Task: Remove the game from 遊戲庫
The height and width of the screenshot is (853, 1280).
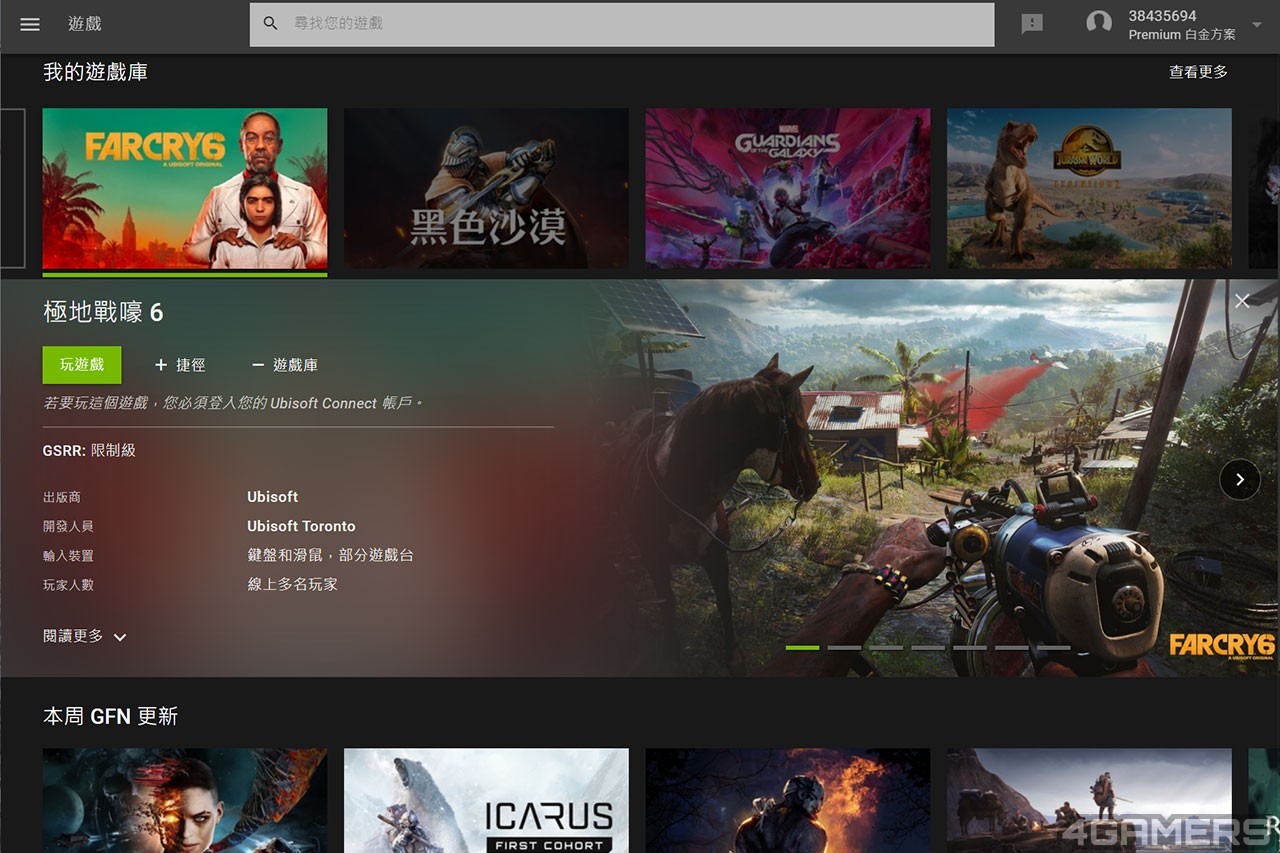Action: (285, 365)
